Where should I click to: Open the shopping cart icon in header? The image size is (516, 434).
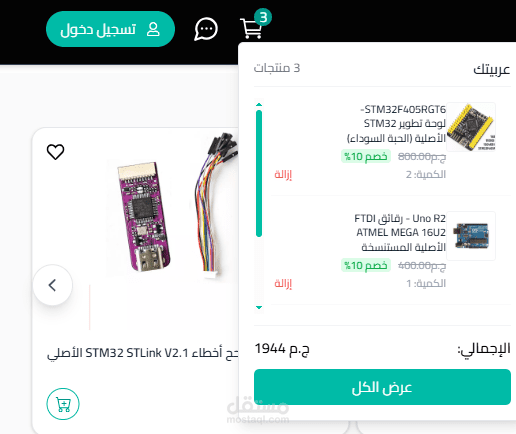[251, 29]
